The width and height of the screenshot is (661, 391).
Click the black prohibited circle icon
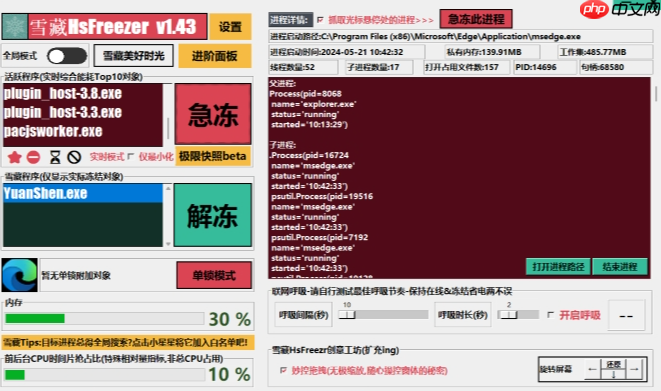[x=74, y=157]
